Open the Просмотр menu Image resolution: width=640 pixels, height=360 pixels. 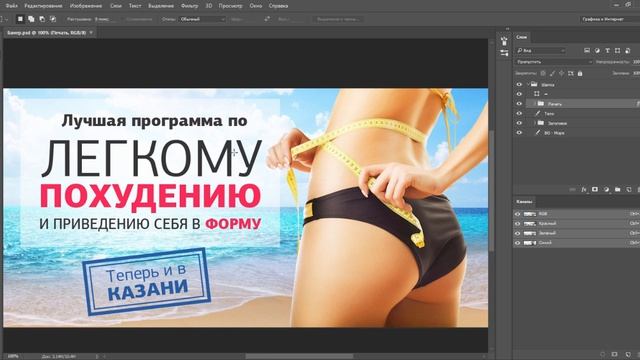tap(230, 6)
